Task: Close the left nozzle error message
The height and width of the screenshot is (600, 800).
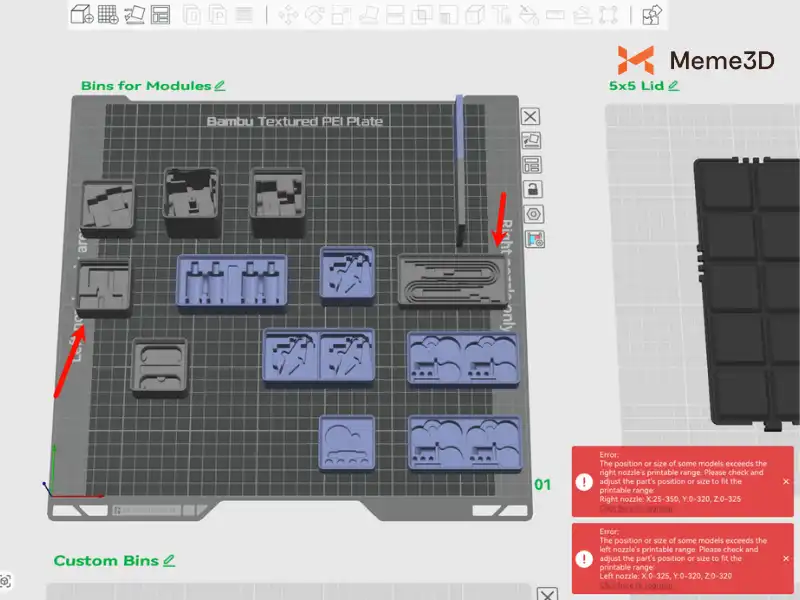Action: (x=785, y=558)
